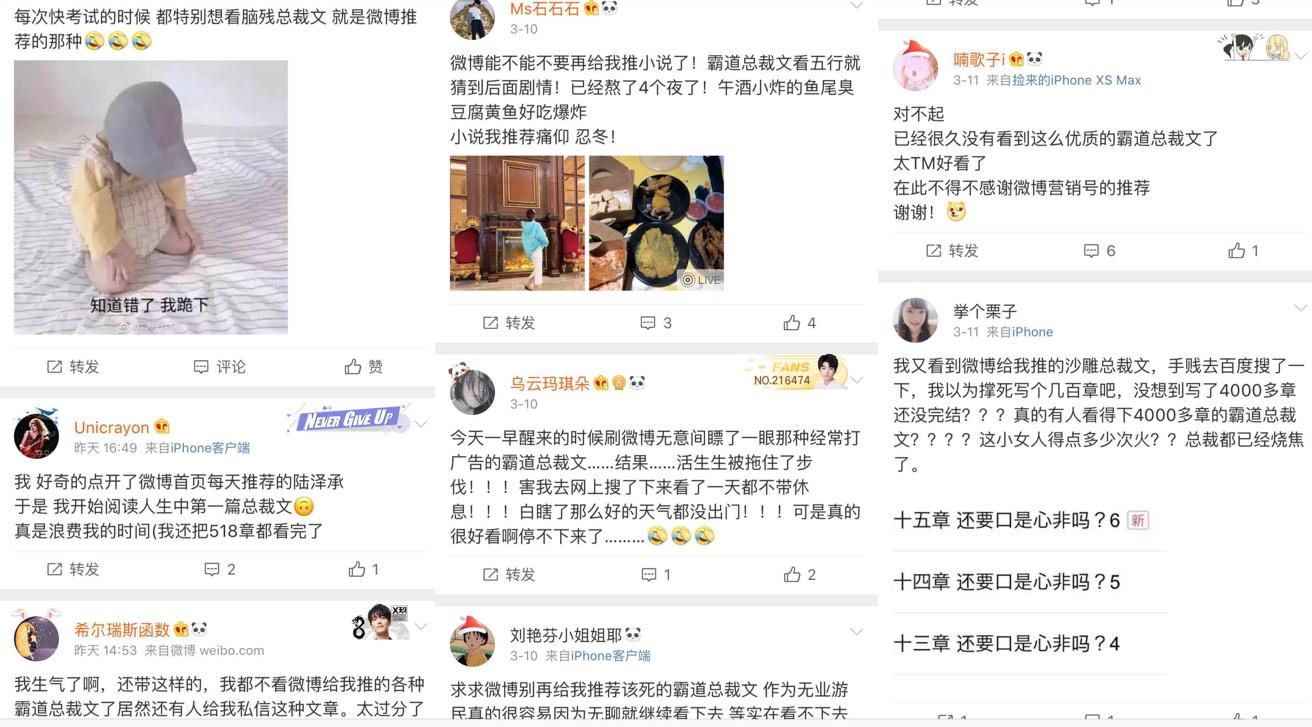Viewport: 1312px width, 727px height.
Task: Expand options chevron on 刘艳芬小姐姐耶's post
Action: tap(856, 632)
